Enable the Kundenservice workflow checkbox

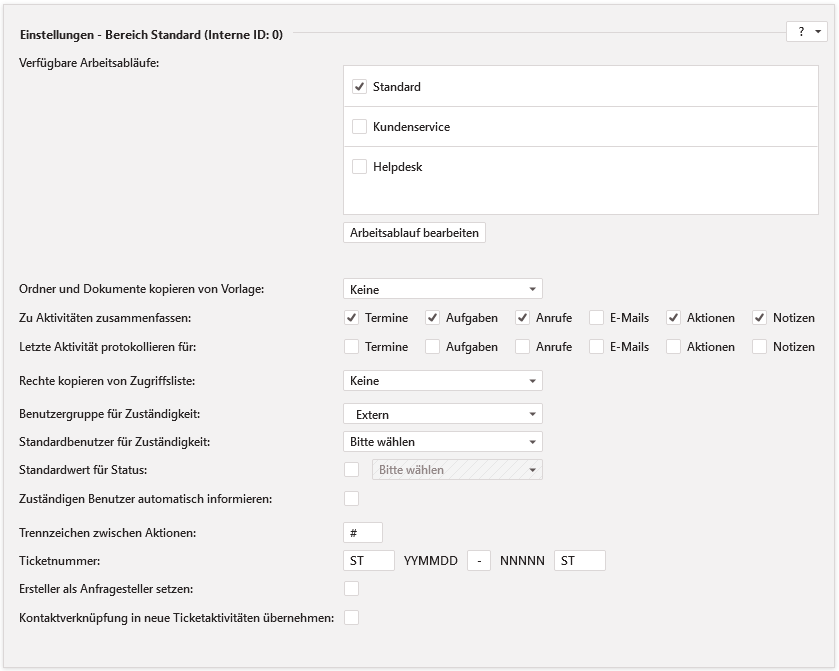click(360, 127)
